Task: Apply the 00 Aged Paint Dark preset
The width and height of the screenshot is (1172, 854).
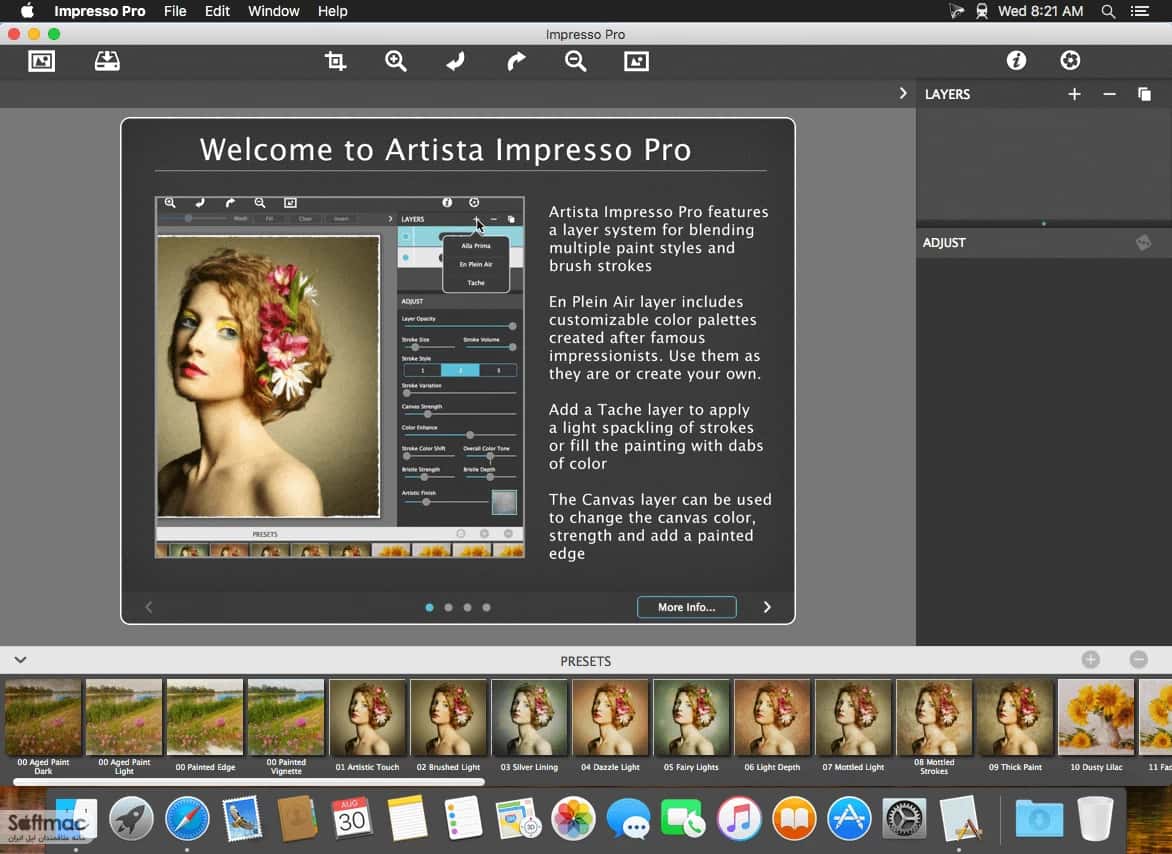Action: pos(43,725)
